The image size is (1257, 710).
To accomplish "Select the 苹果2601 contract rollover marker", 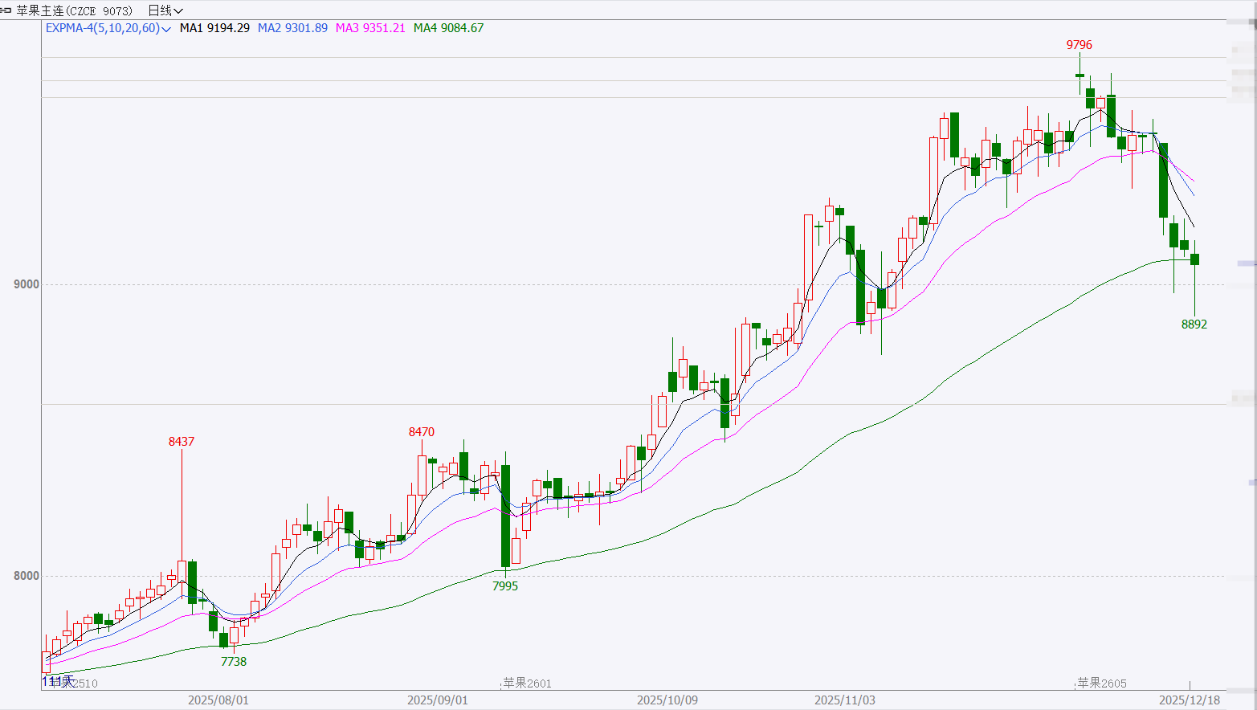I will [x=527, y=683].
